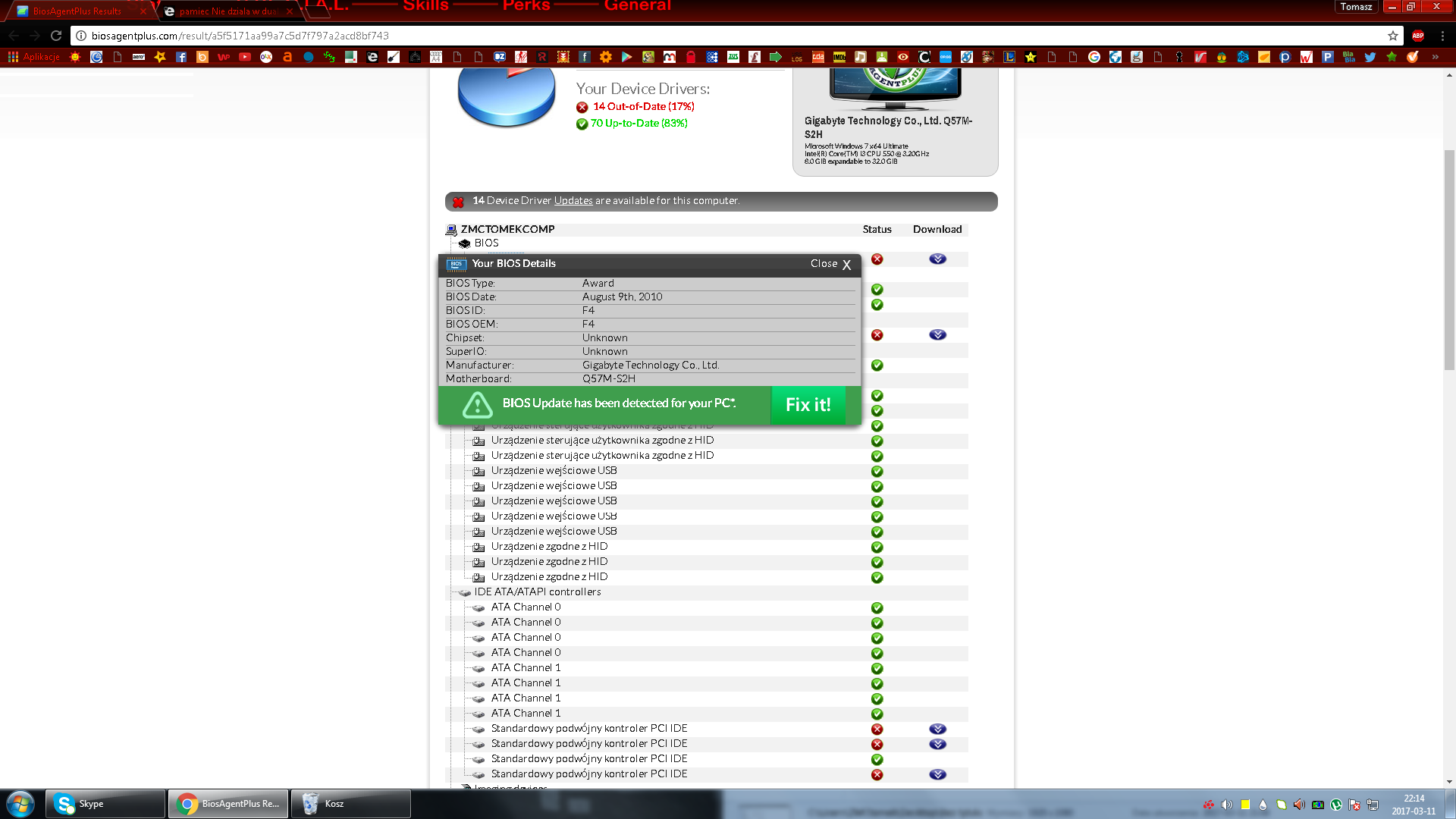View site information icon in address bar
Image resolution: width=1456 pixels, height=819 pixels.
(x=81, y=36)
